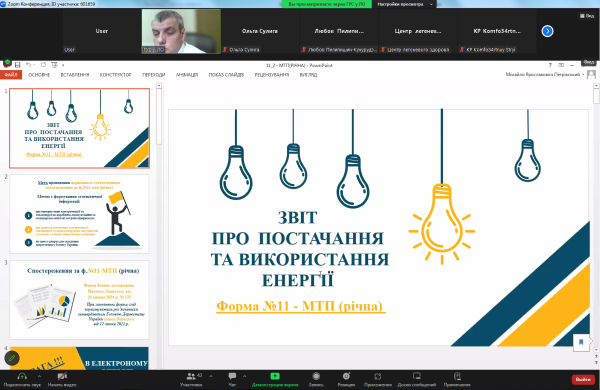Click the redo icon in quick access toolbar

(x=43, y=65)
